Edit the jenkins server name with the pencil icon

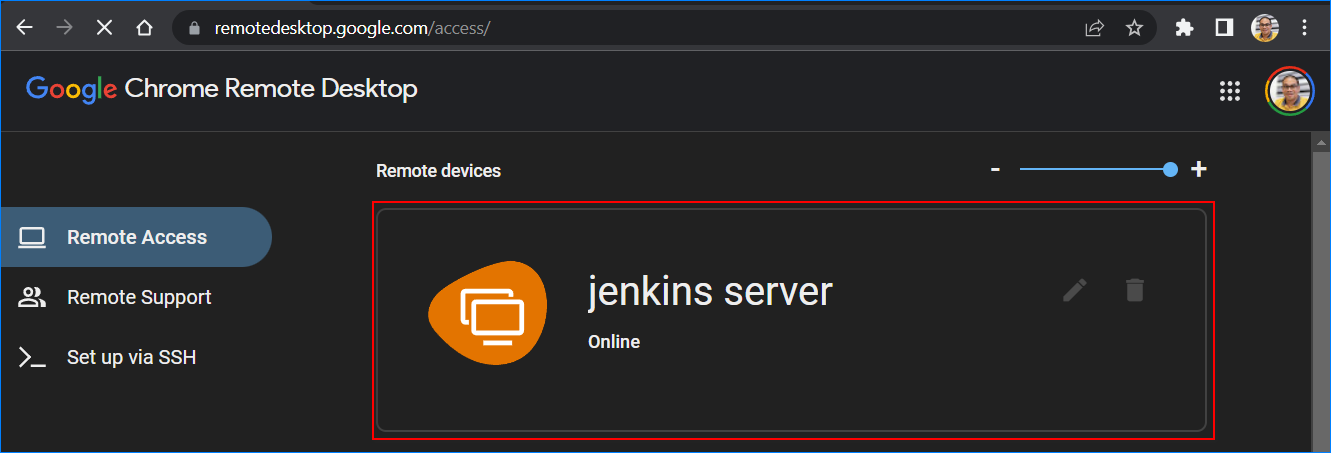pyautogui.click(x=1075, y=290)
